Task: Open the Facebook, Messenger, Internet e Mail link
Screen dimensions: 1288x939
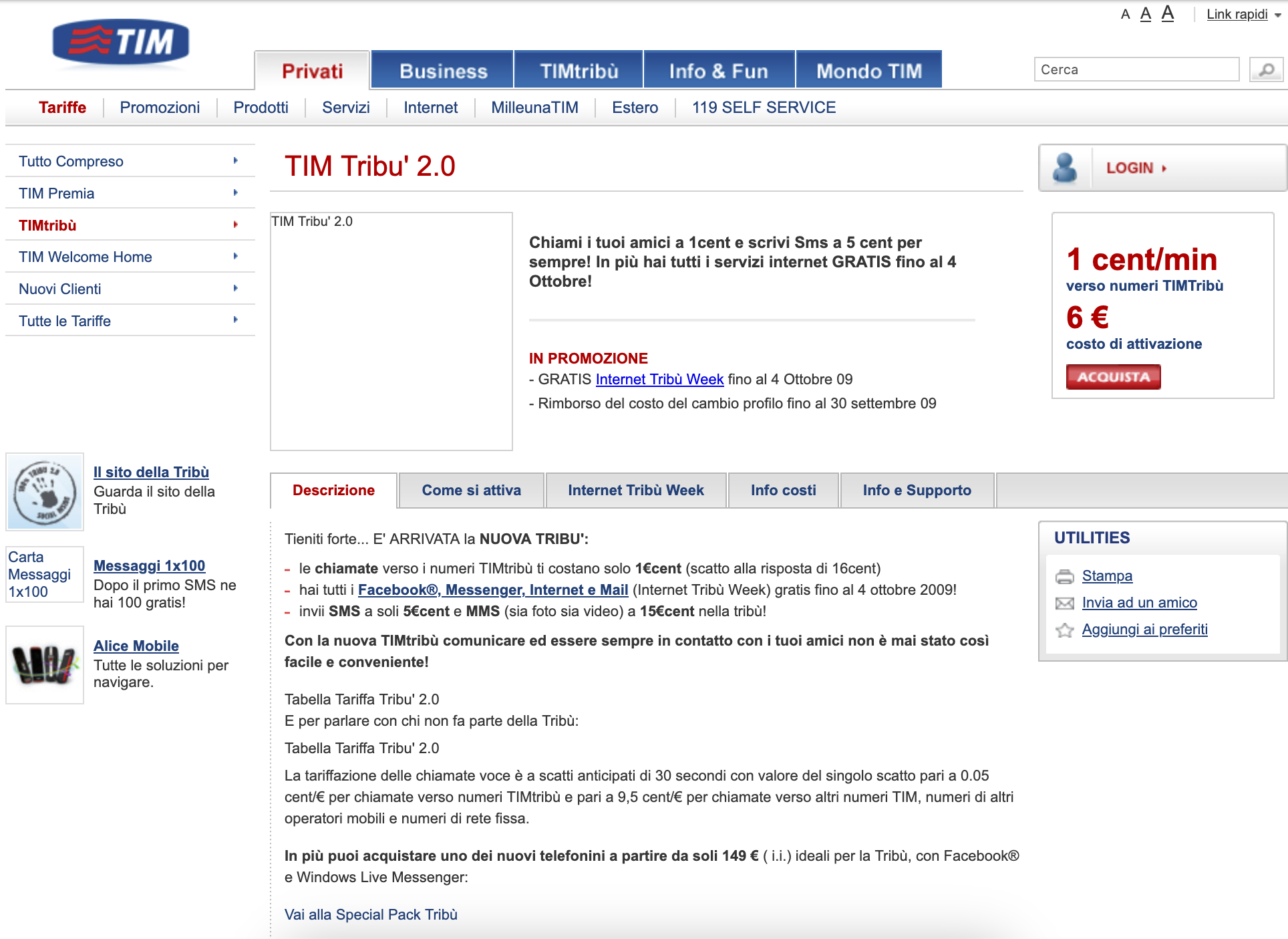Action: pos(493,590)
